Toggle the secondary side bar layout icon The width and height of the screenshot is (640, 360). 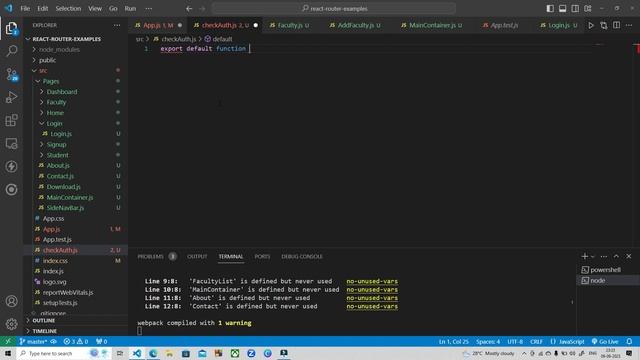coord(575,9)
